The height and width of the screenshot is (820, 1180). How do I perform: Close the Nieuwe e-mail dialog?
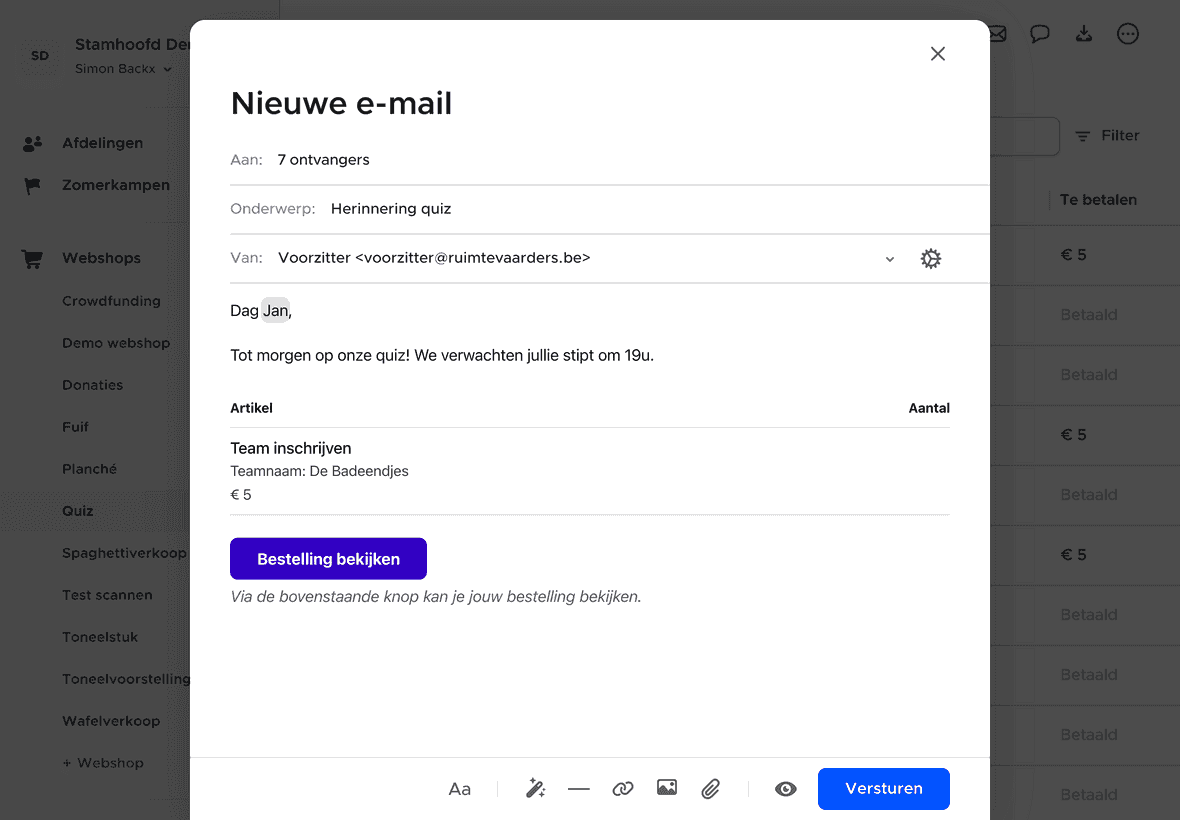[x=938, y=54]
